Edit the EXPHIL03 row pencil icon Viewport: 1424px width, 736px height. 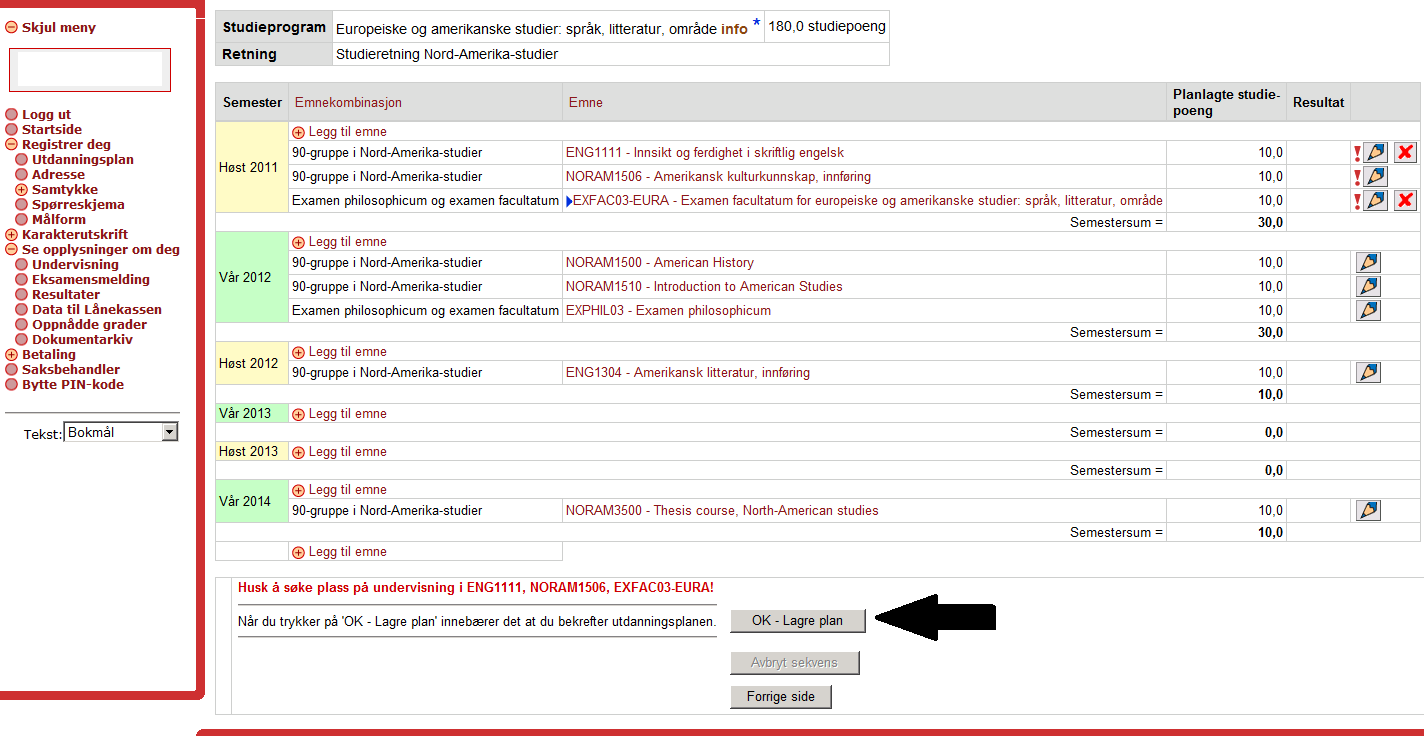pyautogui.click(x=1368, y=311)
